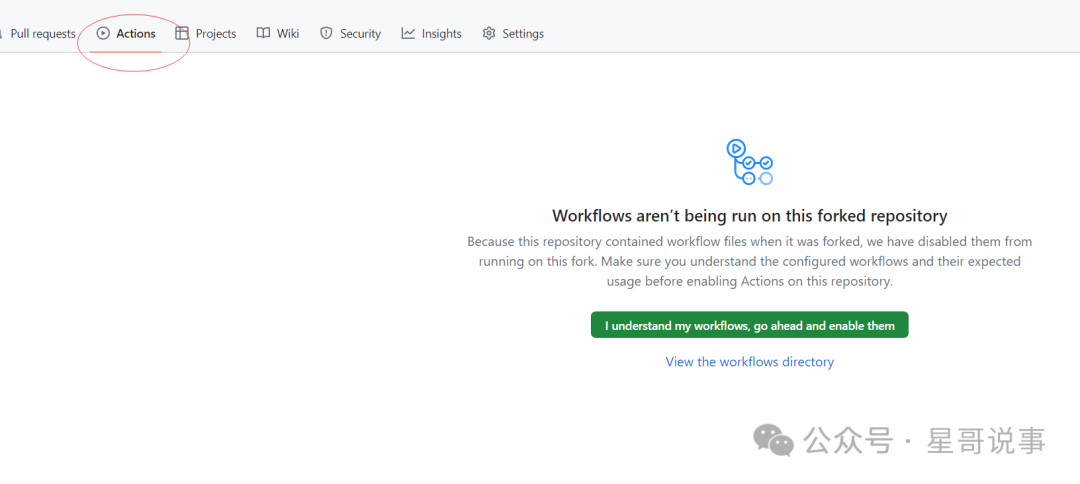Select the Actions tab label
This screenshot has height=484, width=1080.
coord(136,34)
